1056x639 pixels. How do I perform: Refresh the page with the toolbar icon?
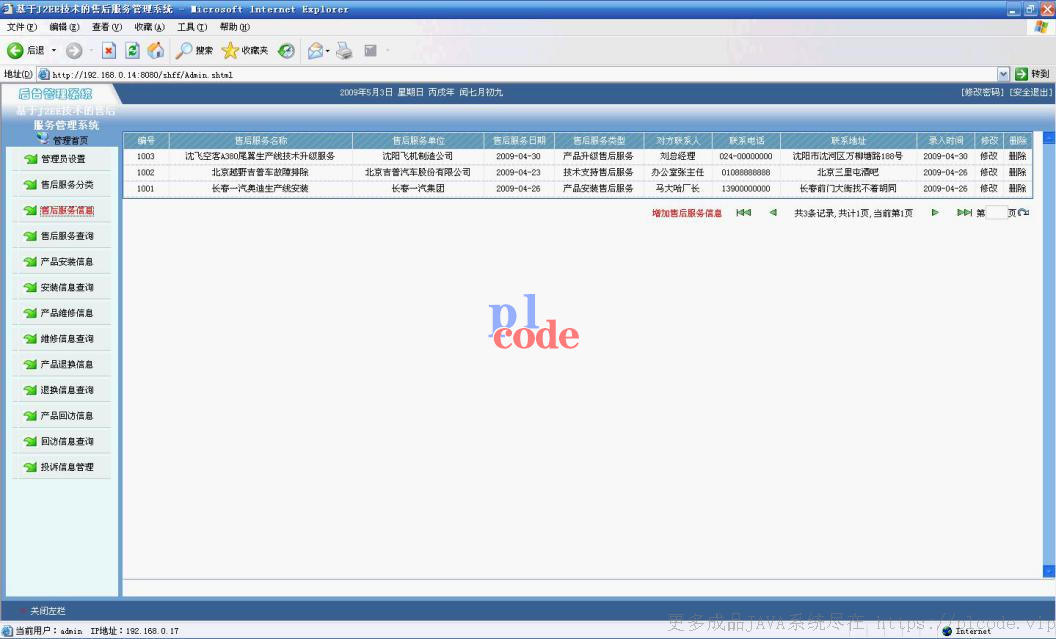133,51
